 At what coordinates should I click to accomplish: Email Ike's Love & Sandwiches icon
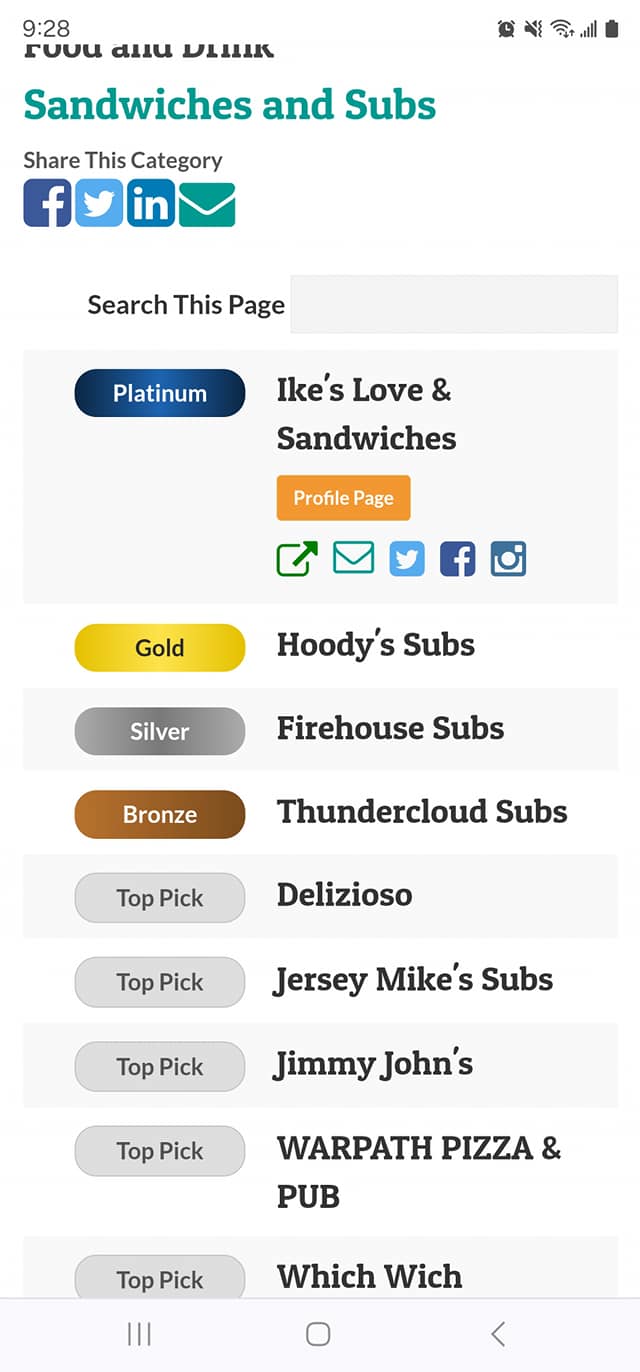pos(353,558)
